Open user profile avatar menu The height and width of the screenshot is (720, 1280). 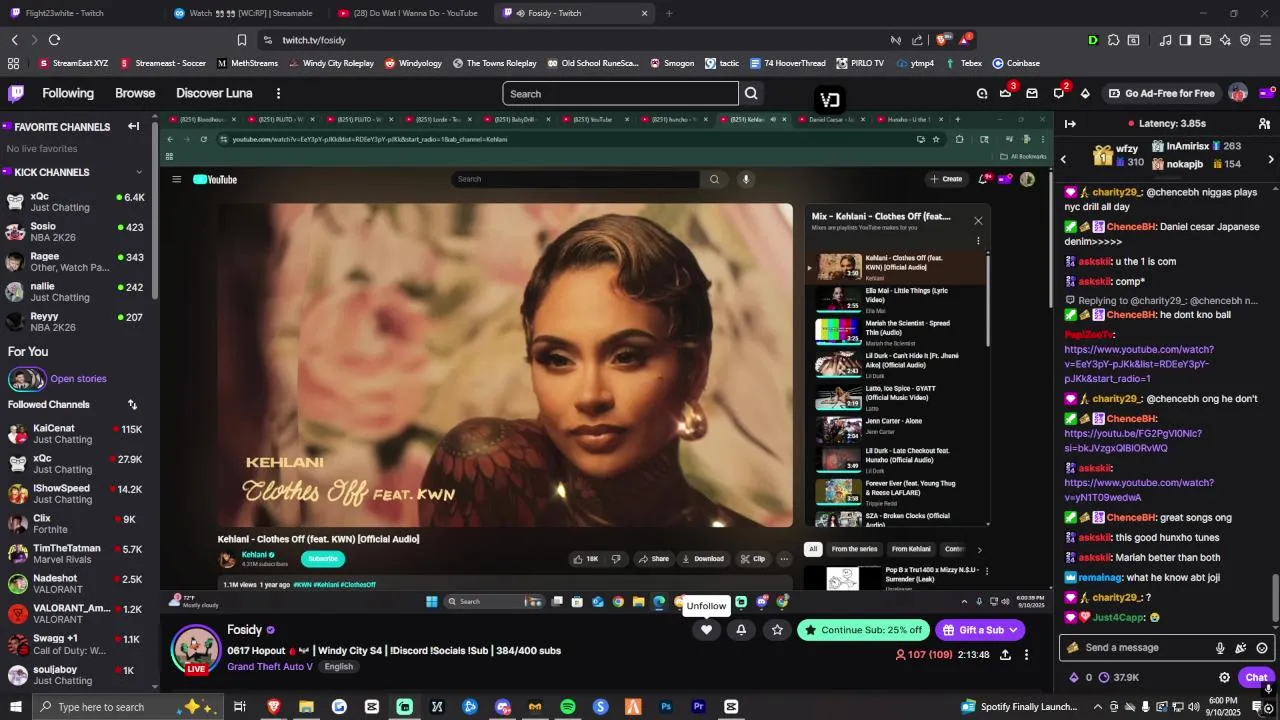[1238, 93]
